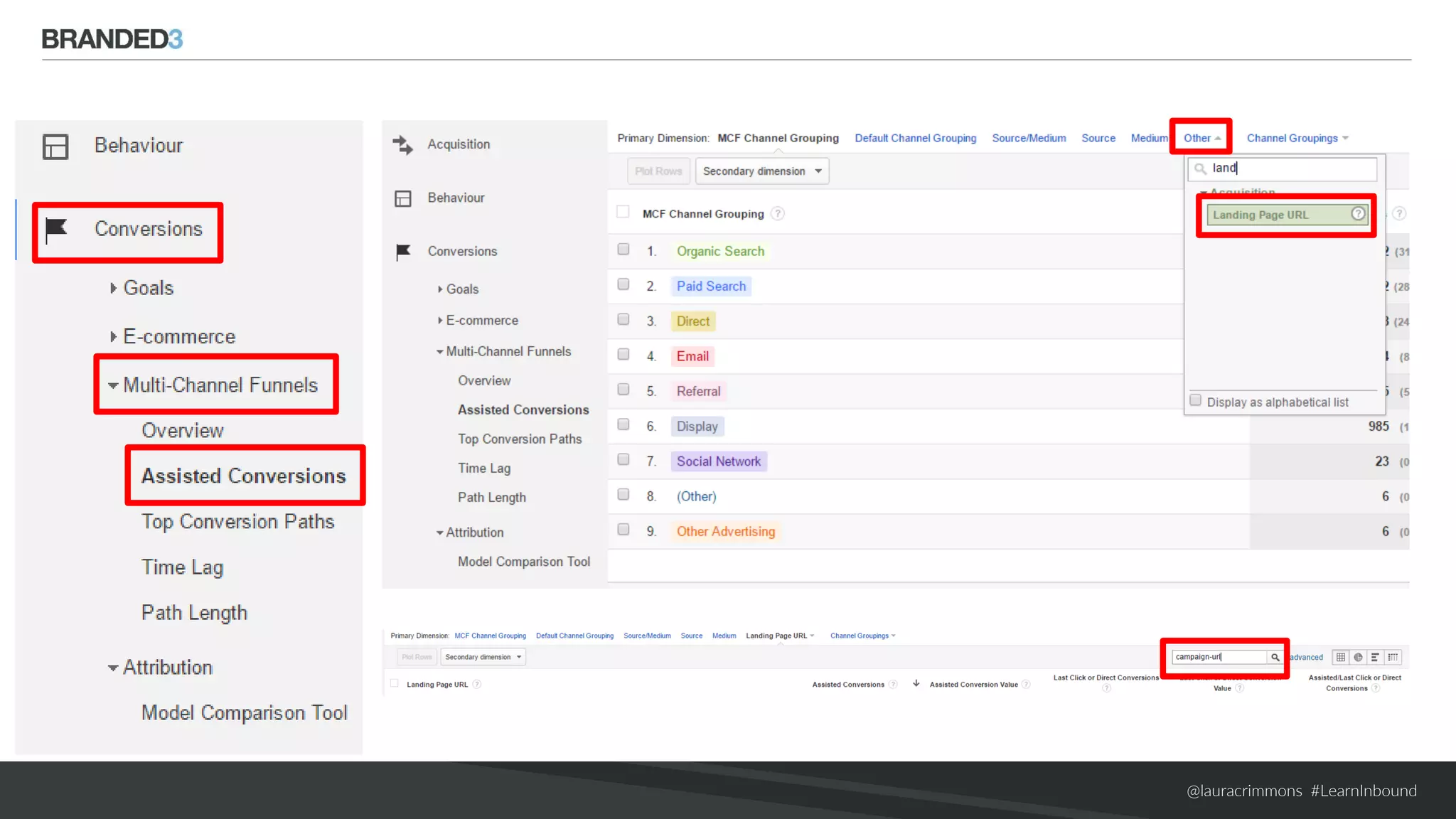Tick the checkbox for the Display row
Screen dimensions: 1456x819
click(623, 424)
